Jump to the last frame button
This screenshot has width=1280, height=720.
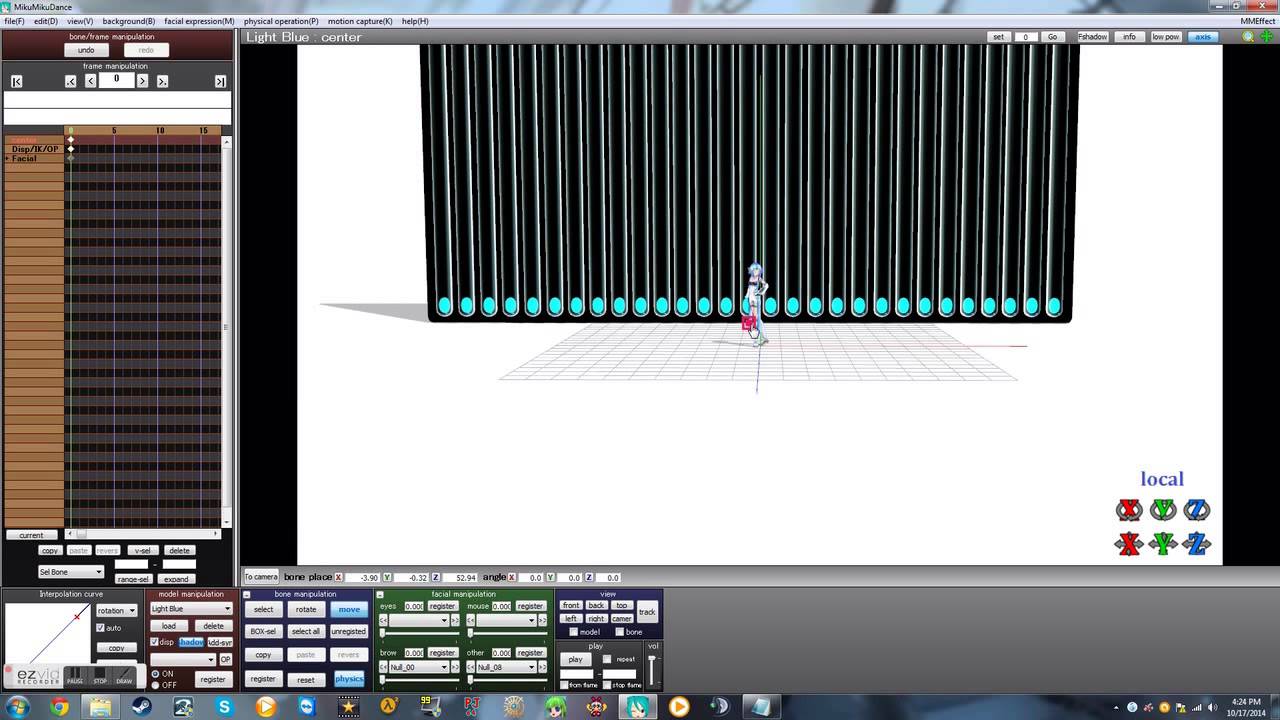click(x=220, y=81)
